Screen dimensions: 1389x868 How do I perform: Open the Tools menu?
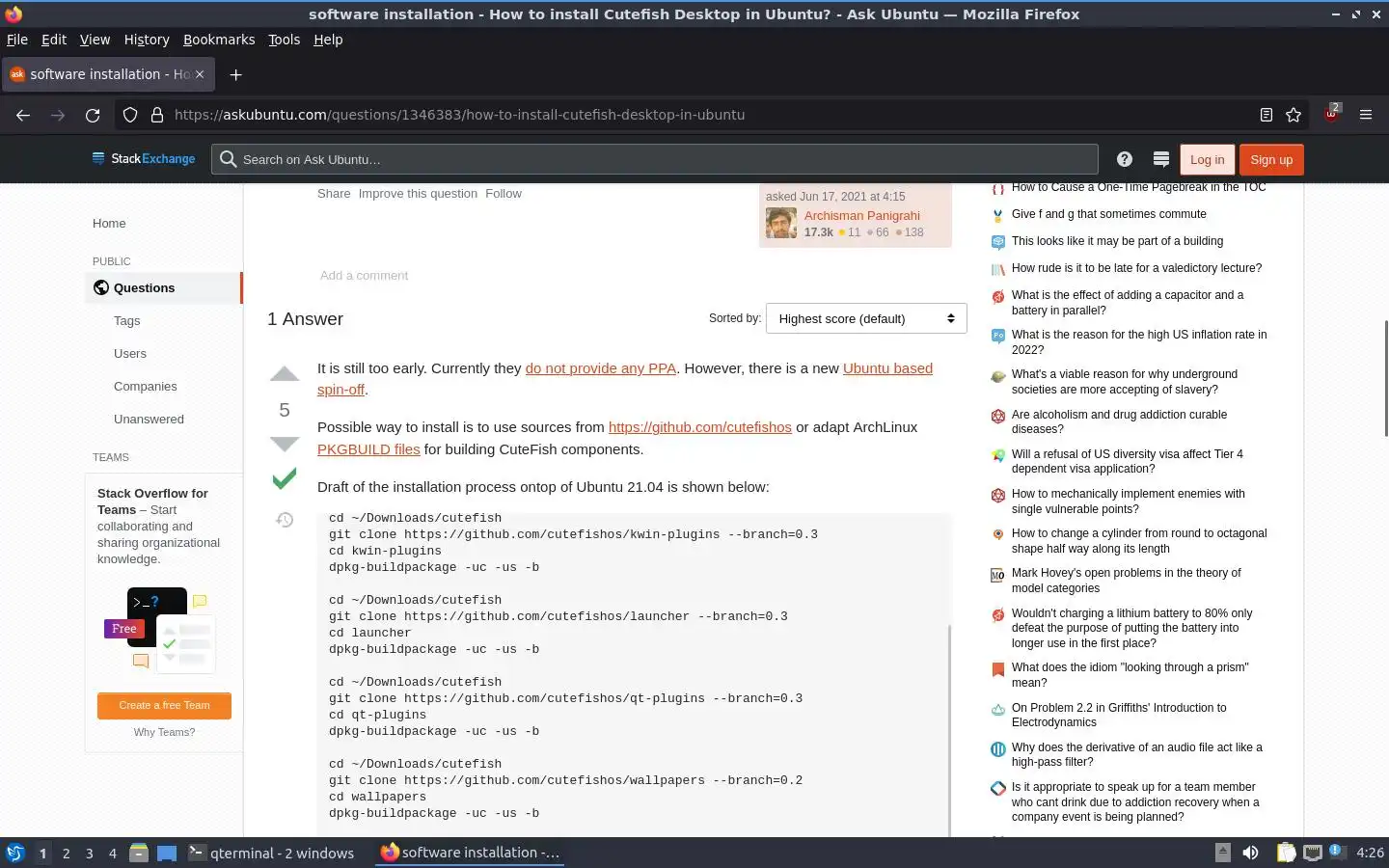click(284, 40)
